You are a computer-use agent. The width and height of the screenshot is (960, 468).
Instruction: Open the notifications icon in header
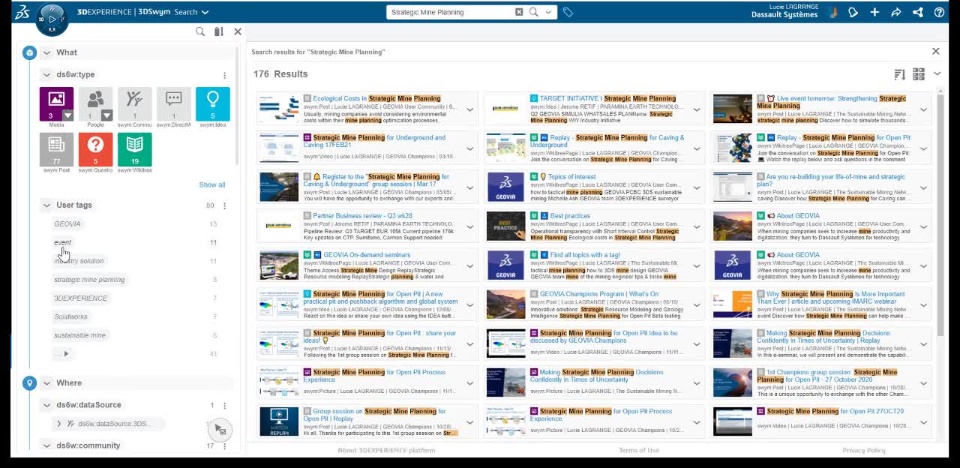(853, 12)
